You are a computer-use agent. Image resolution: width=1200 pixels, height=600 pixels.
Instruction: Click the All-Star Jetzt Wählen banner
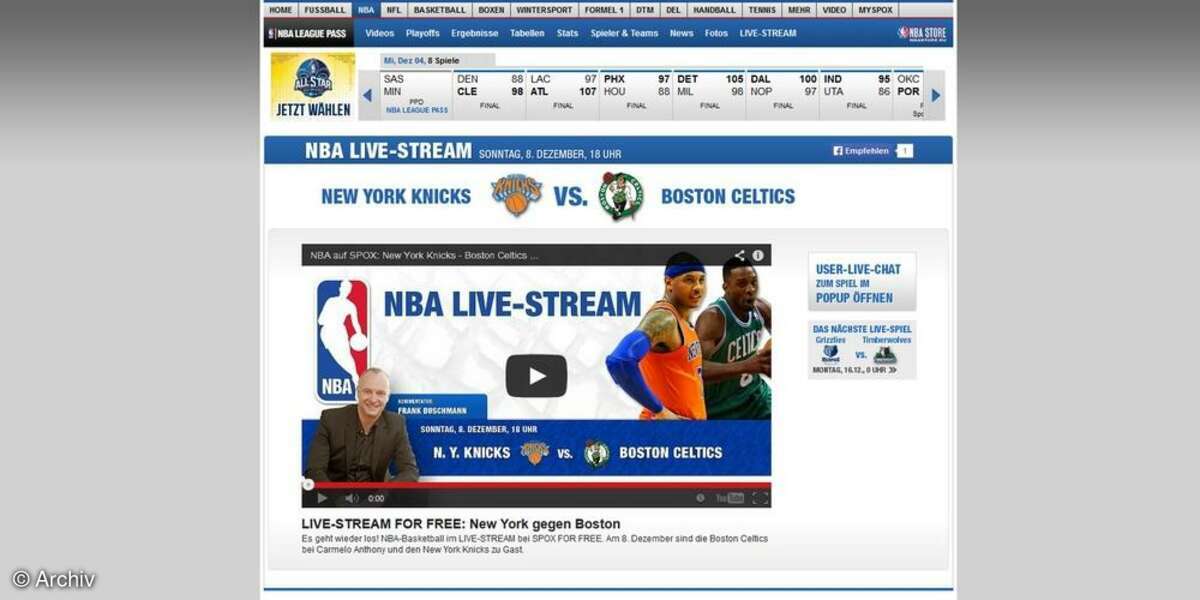click(312, 85)
